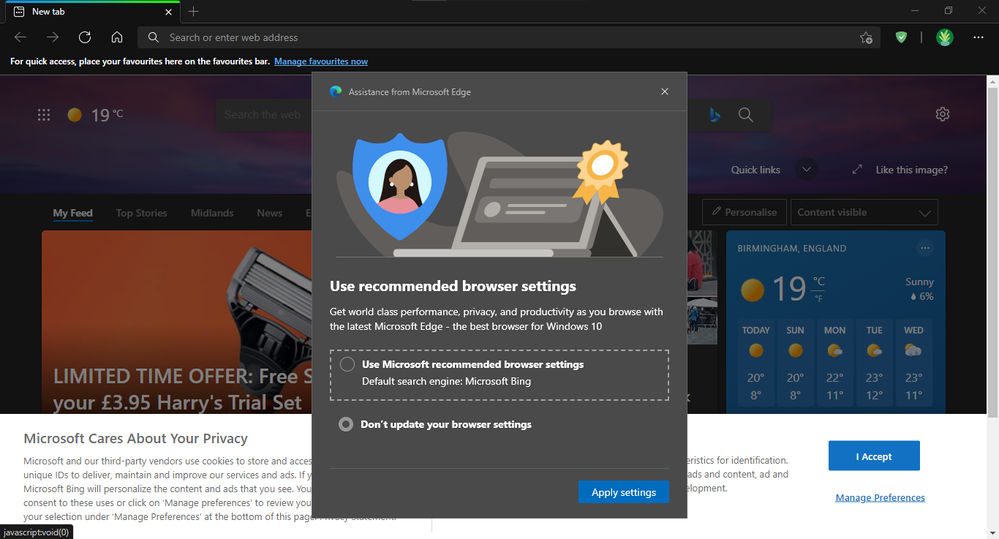The image size is (999, 539).
Task: Click the page vertical scrollbar
Action: [x=993, y=252]
